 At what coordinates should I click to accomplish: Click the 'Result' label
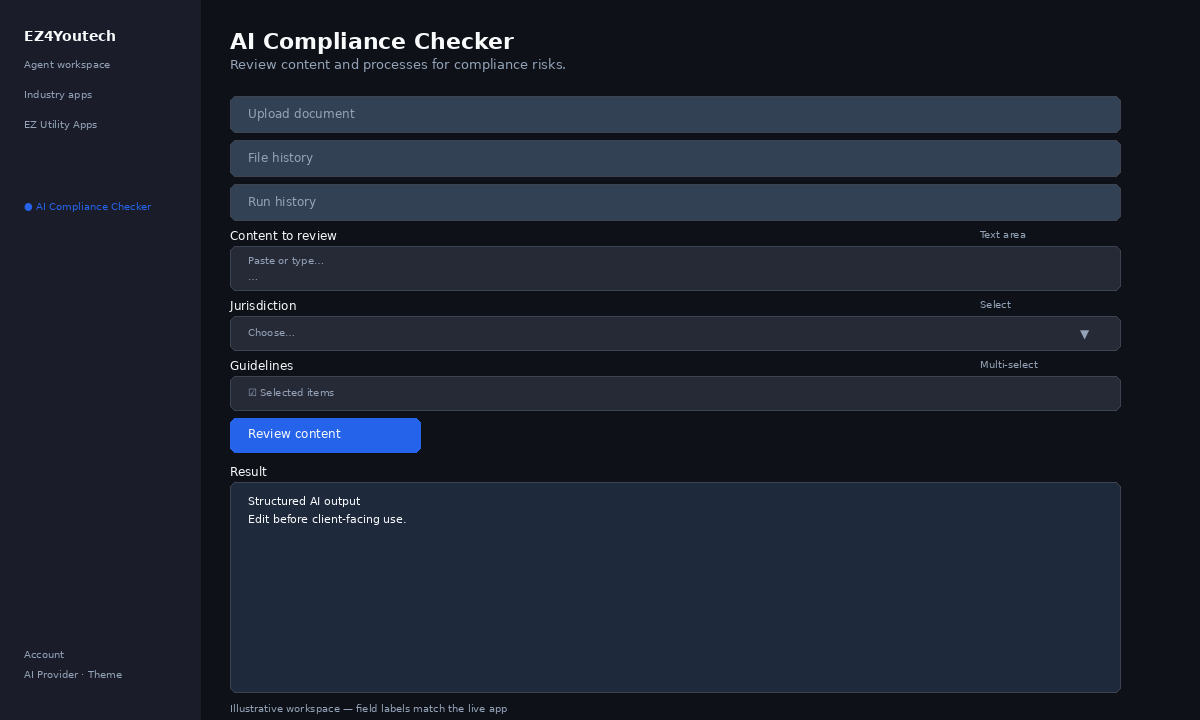(x=248, y=472)
